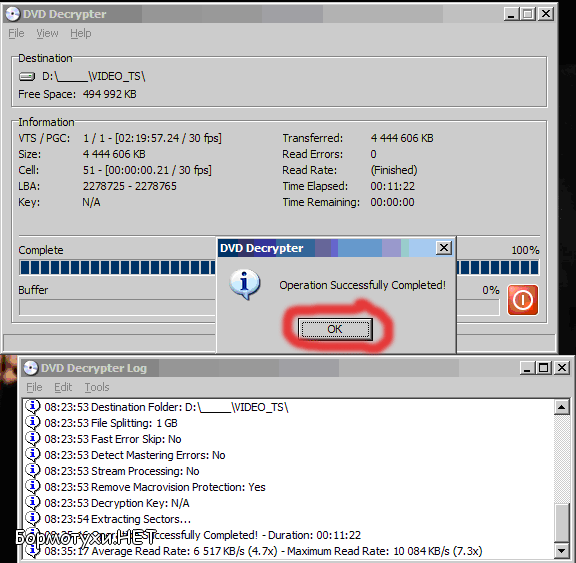Image resolution: width=576 pixels, height=563 pixels.
Task: Click info icon beside Remove Macrovision entry
Action: coord(33,486)
